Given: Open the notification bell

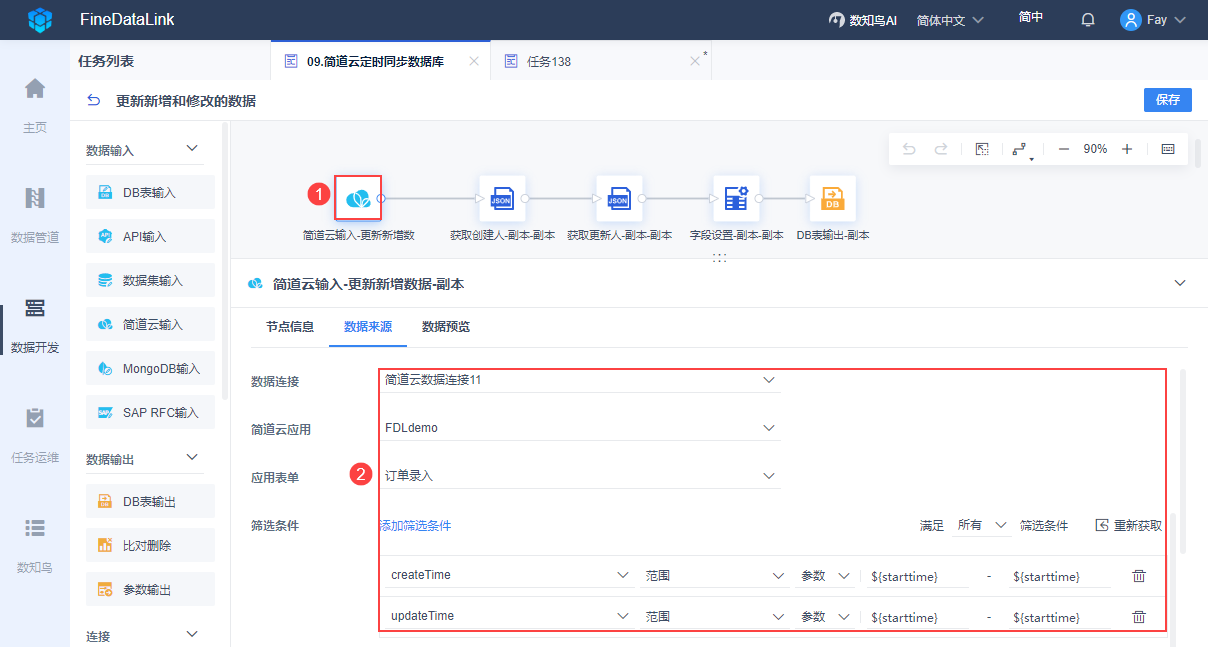Looking at the screenshot, I should (x=1088, y=20).
